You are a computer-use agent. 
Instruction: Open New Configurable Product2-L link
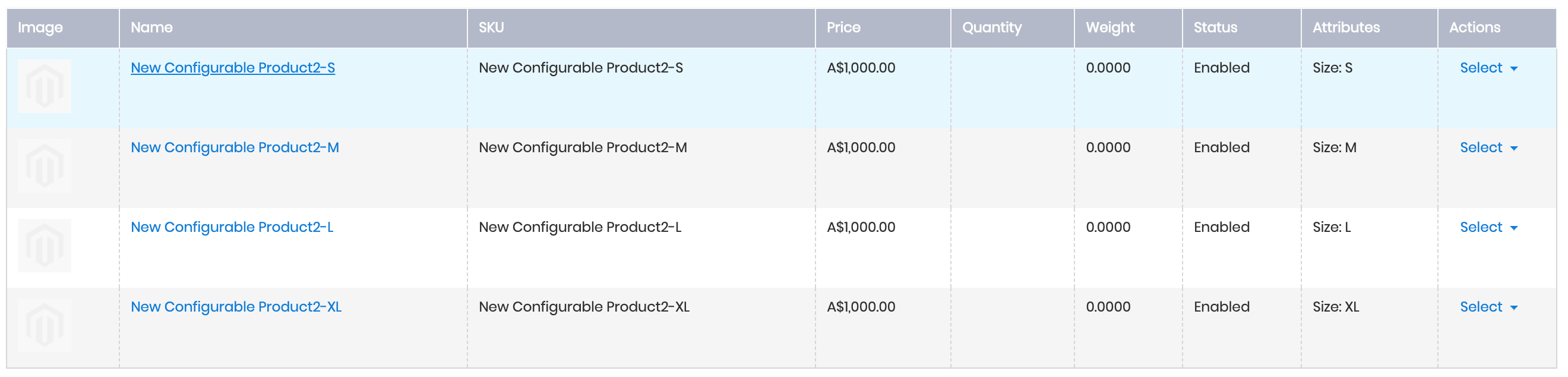(x=232, y=227)
